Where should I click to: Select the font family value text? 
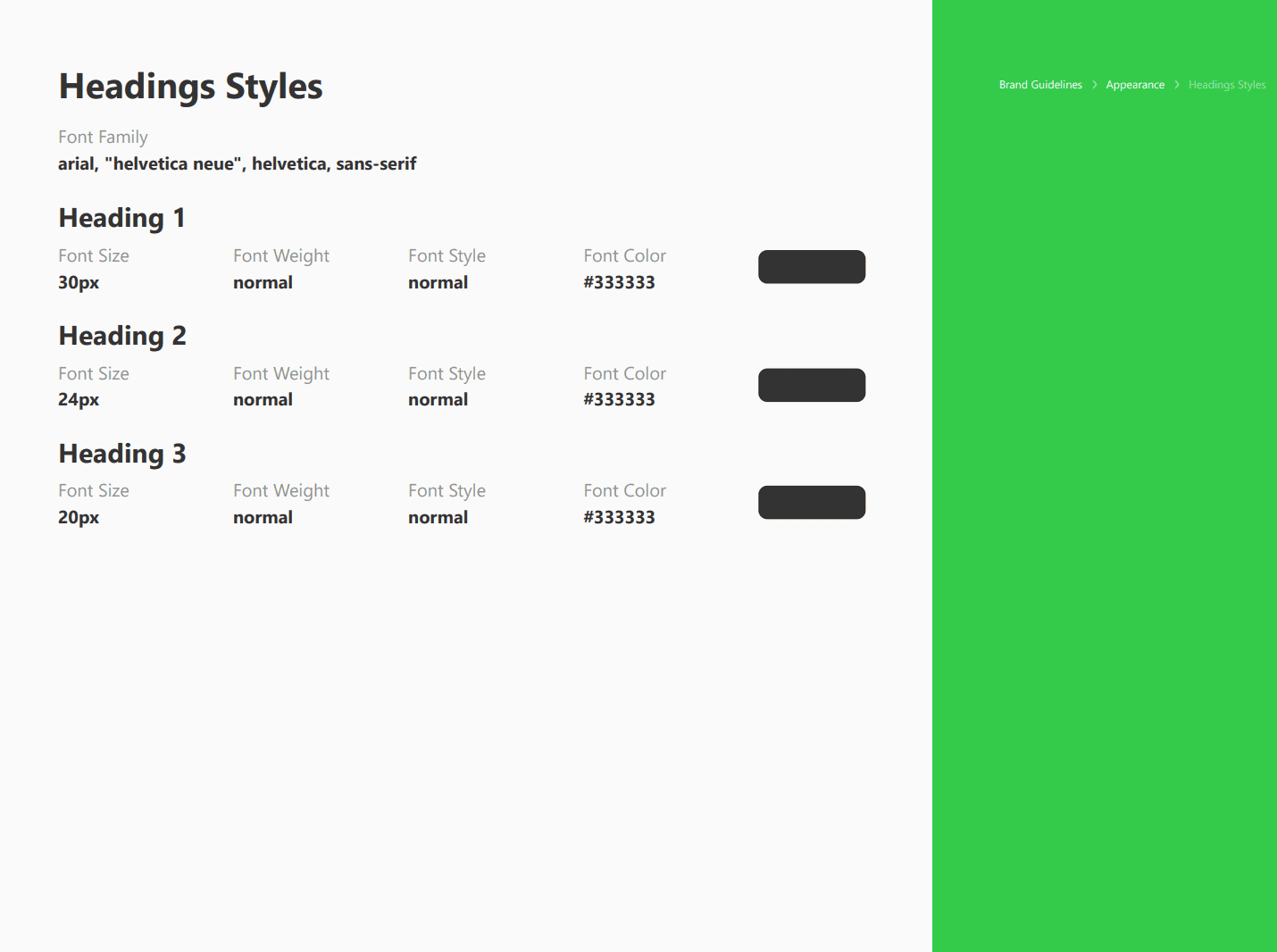(x=238, y=163)
